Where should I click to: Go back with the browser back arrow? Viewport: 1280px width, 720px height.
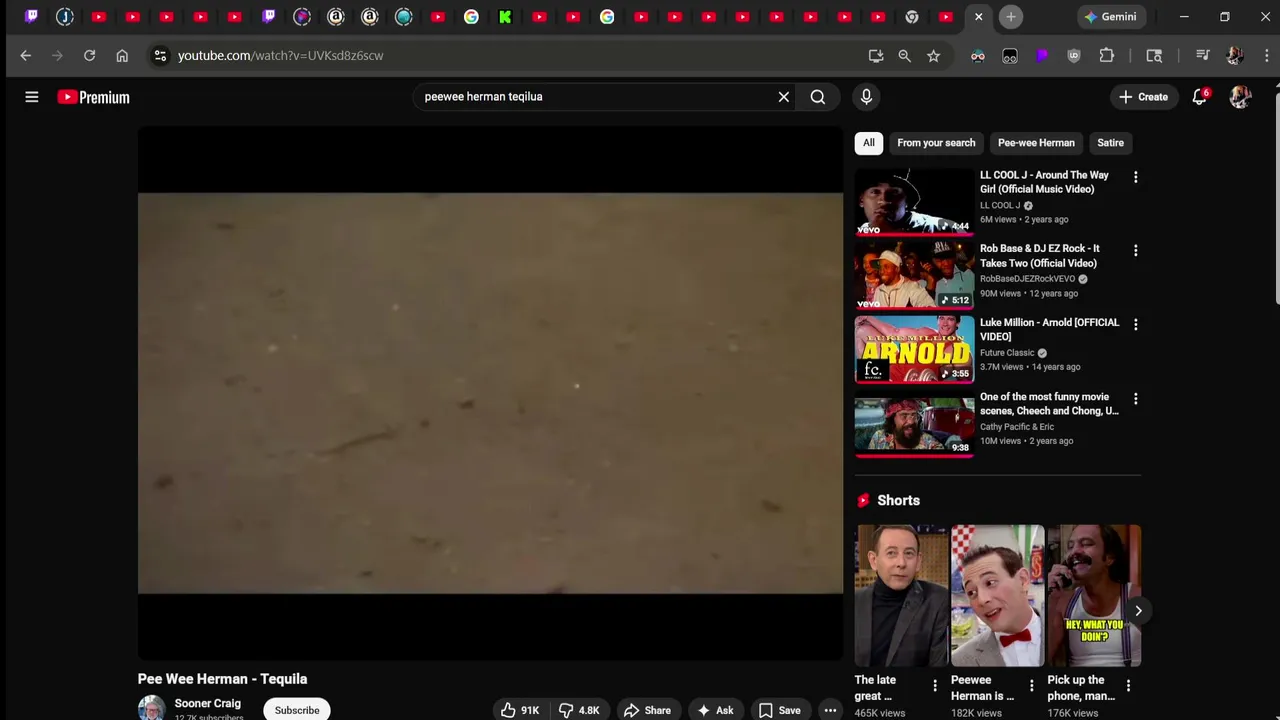click(x=26, y=56)
